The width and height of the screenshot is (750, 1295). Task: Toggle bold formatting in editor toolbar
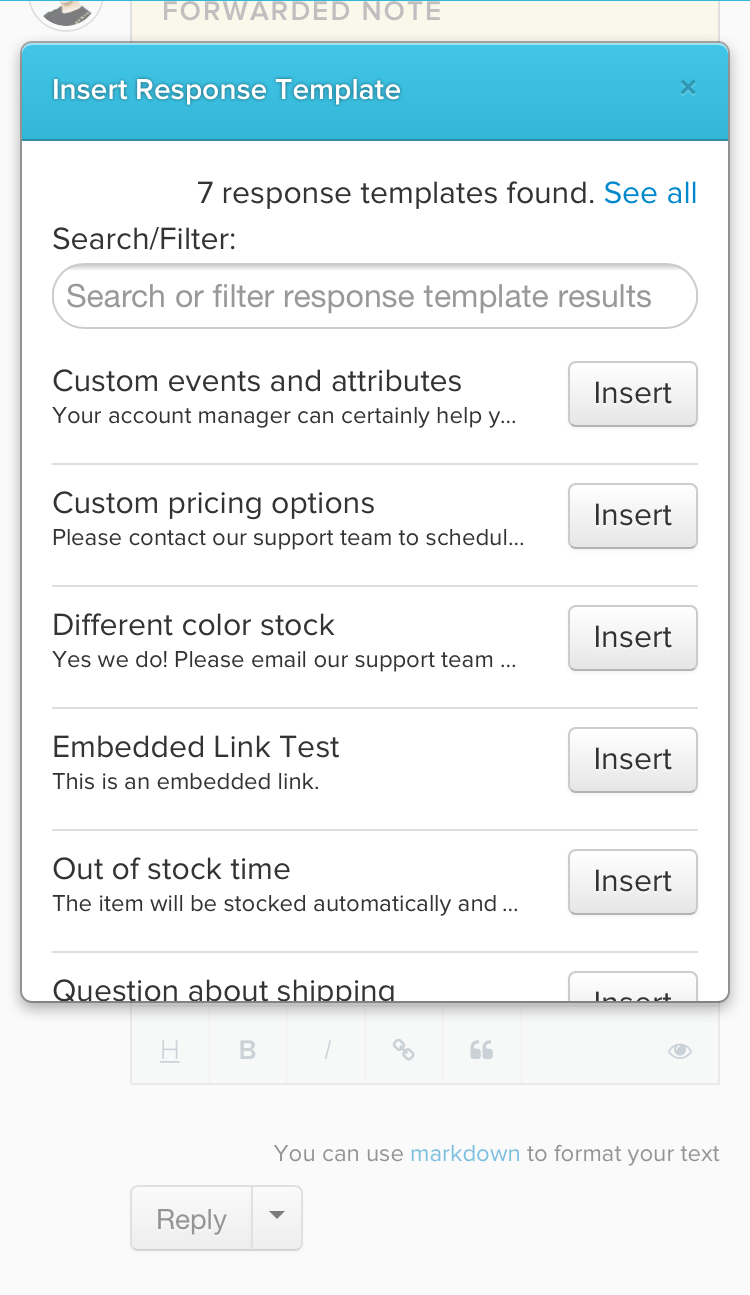point(248,1050)
